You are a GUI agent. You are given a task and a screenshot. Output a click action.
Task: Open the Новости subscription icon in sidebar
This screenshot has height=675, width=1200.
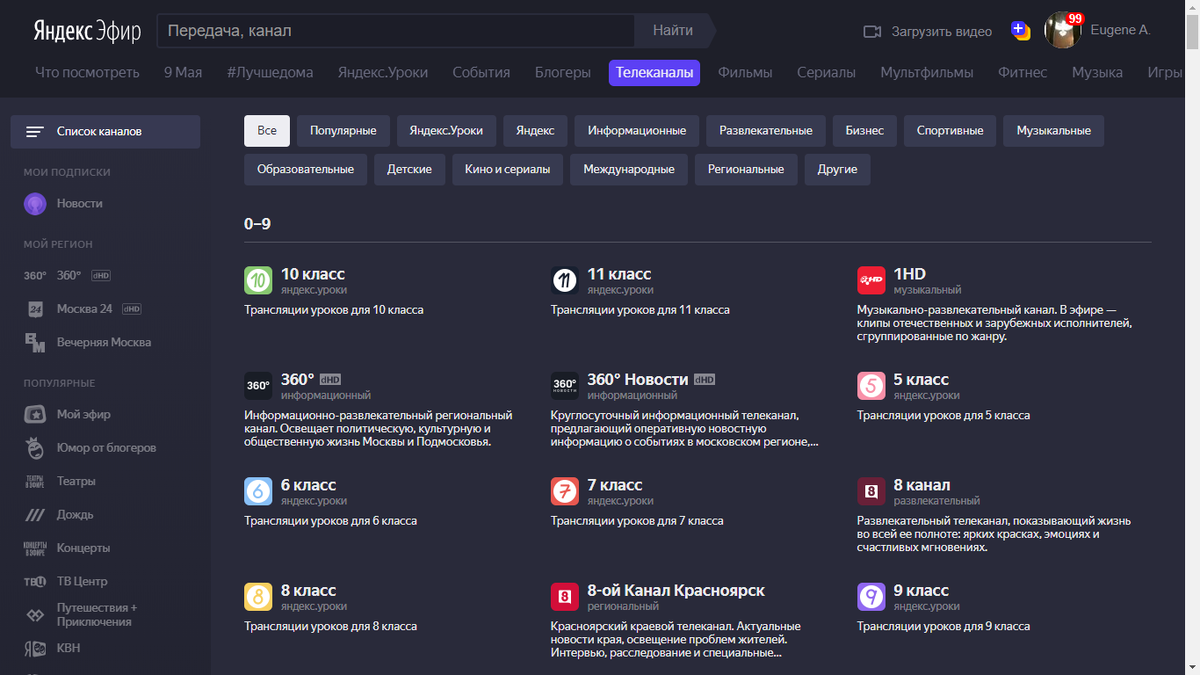coord(35,203)
